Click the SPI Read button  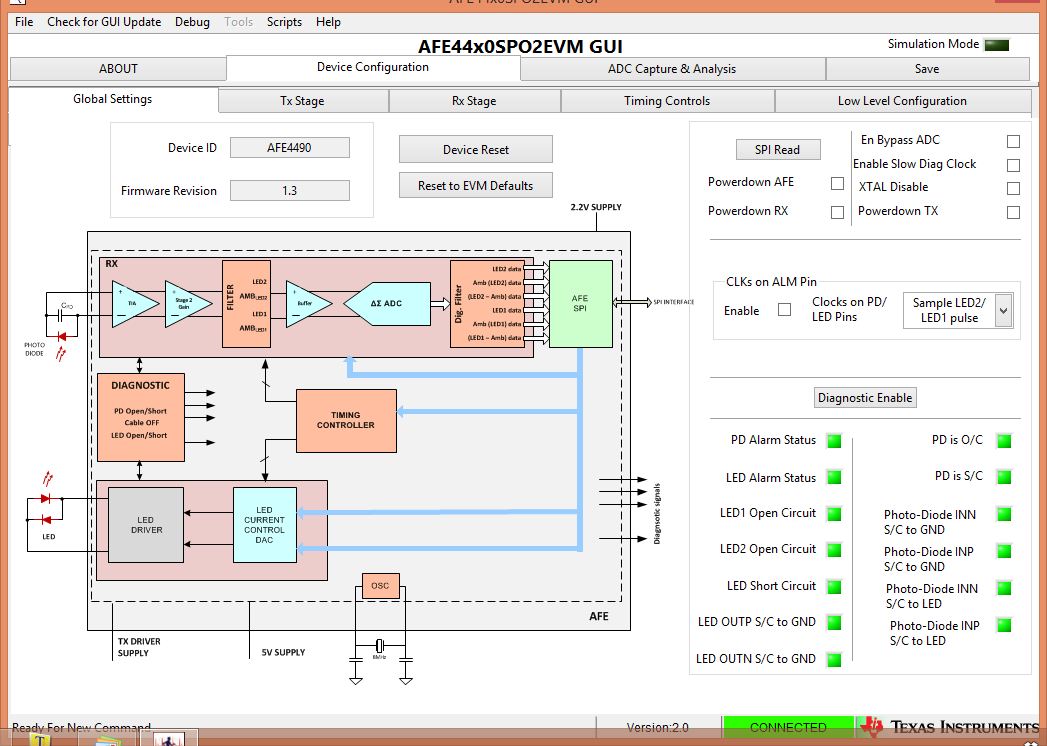click(778, 150)
